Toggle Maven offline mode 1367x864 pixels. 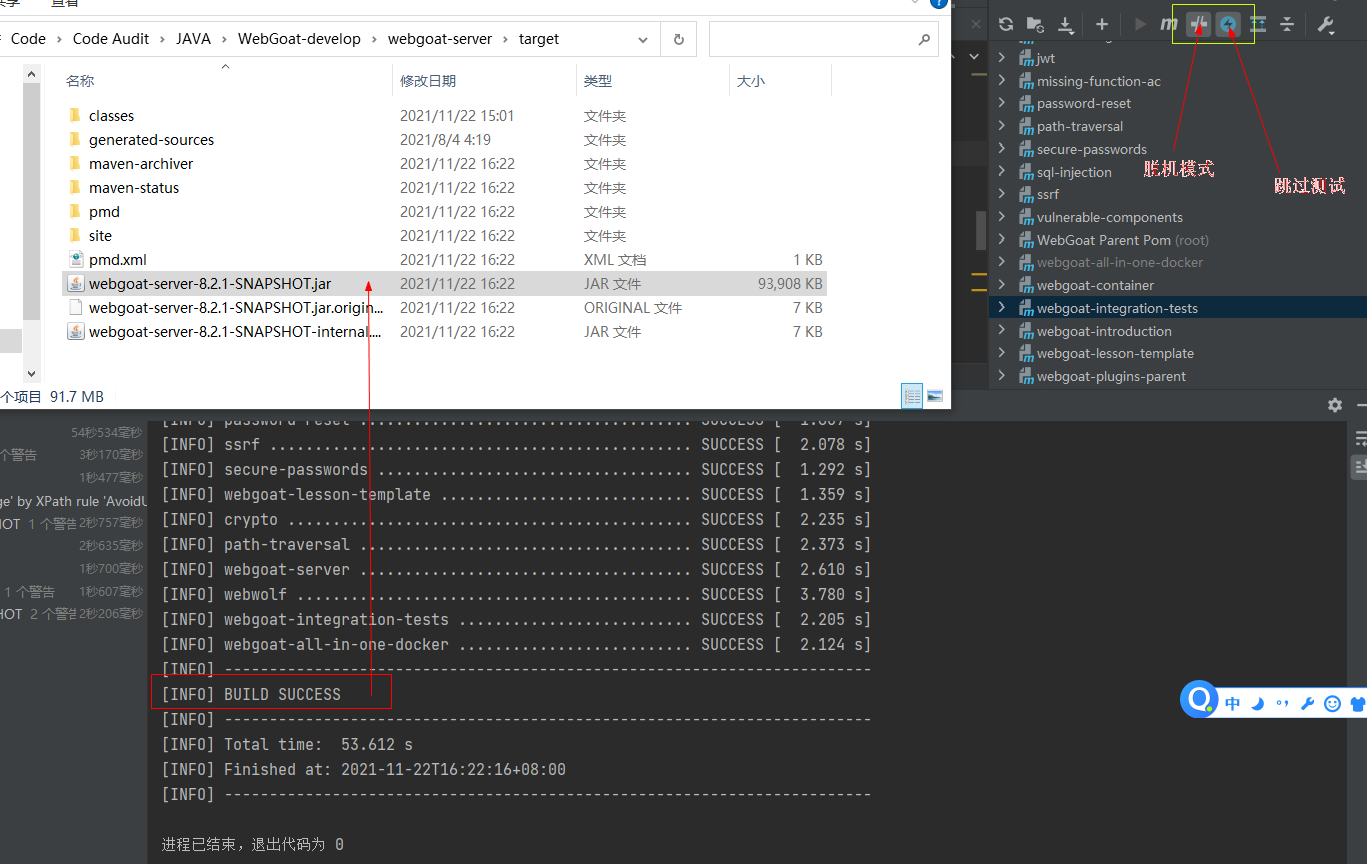point(1199,24)
